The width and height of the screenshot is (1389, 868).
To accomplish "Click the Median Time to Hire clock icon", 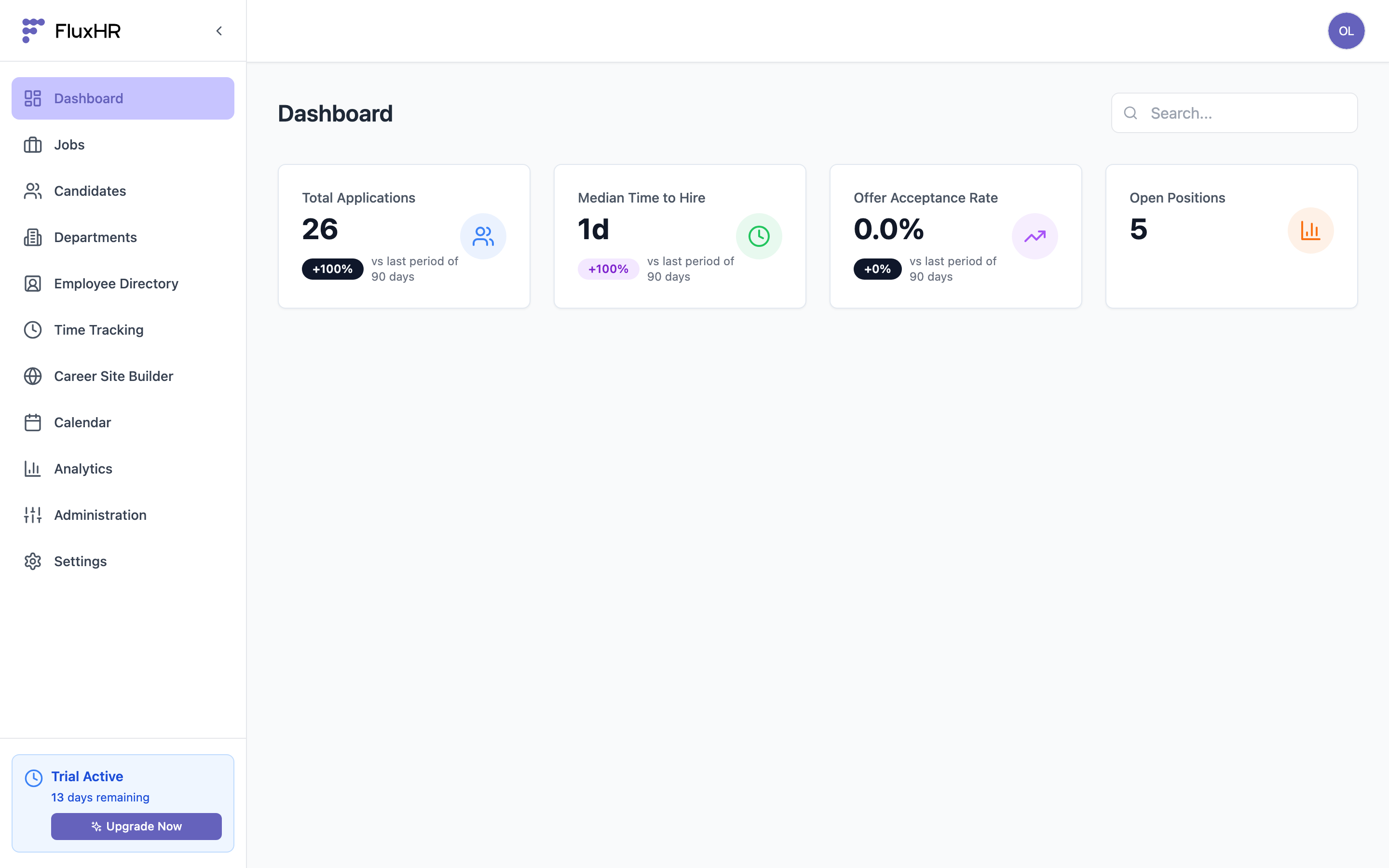I will pyautogui.click(x=759, y=236).
